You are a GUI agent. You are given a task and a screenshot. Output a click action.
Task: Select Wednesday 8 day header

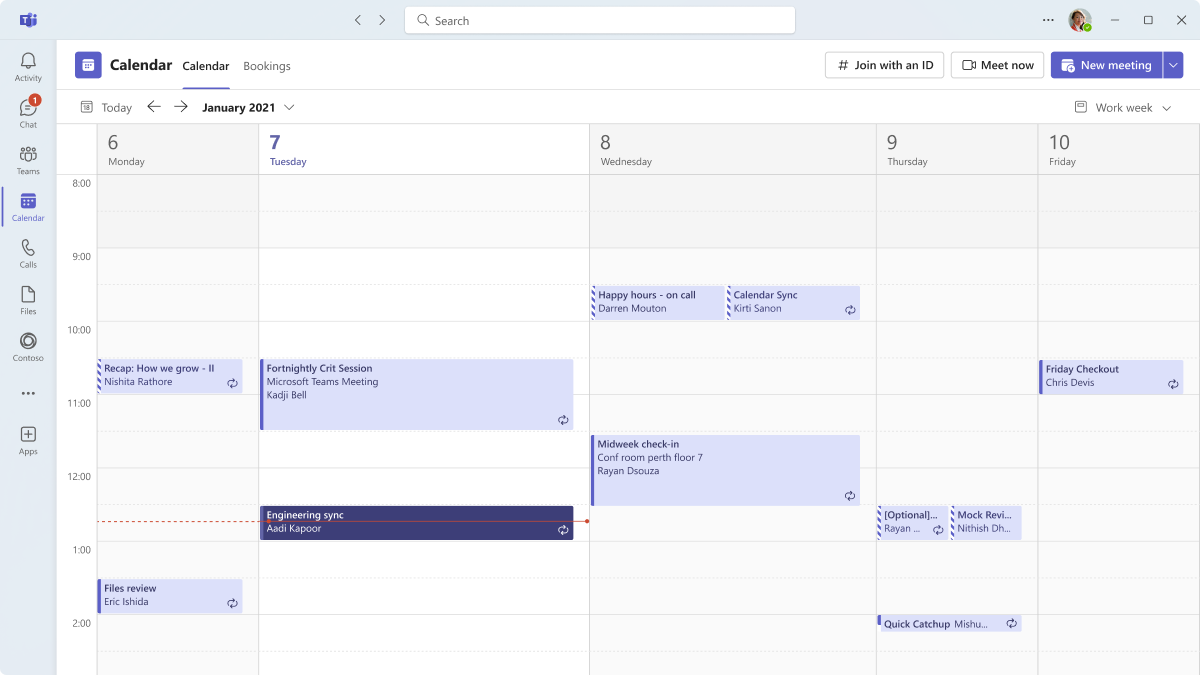[733, 149]
